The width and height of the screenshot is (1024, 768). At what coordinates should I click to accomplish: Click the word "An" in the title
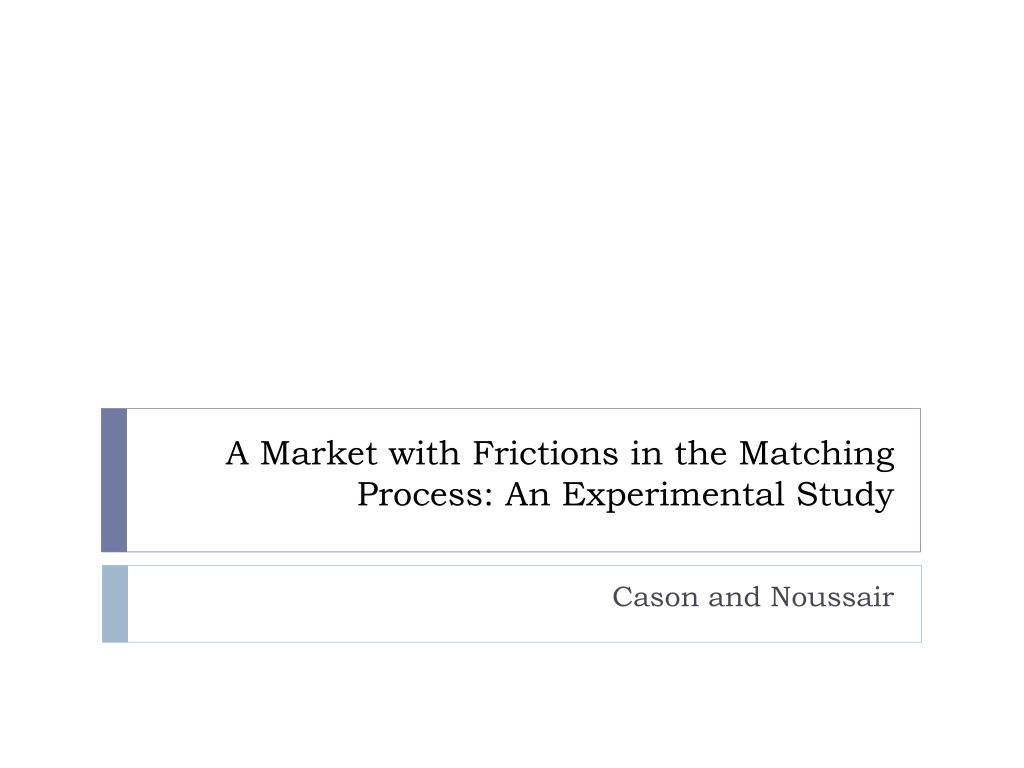(x=527, y=494)
